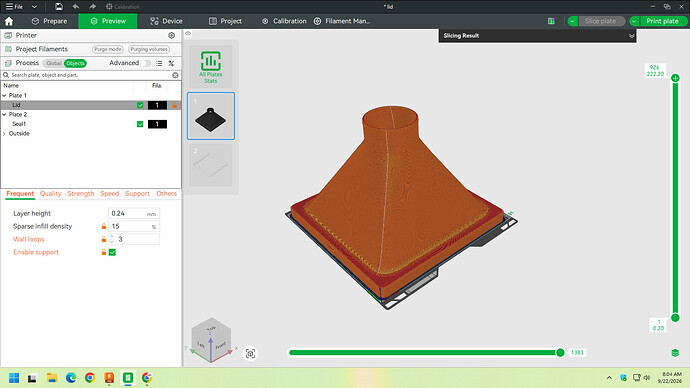Open All Plates Stats

[211, 67]
